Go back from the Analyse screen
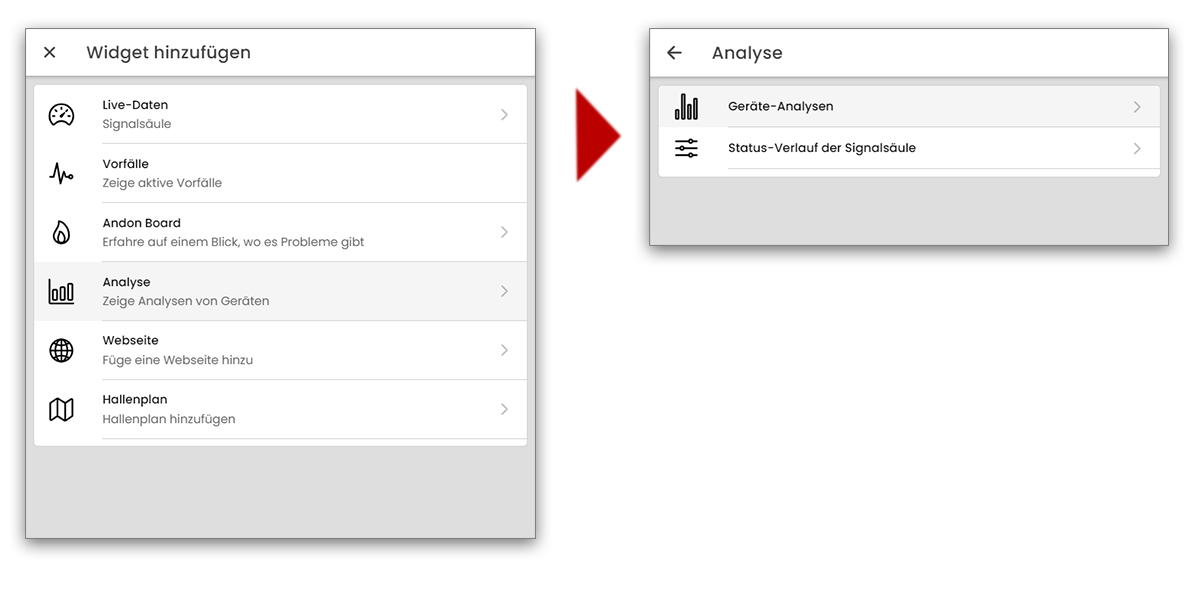The image size is (1200, 600). click(674, 53)
